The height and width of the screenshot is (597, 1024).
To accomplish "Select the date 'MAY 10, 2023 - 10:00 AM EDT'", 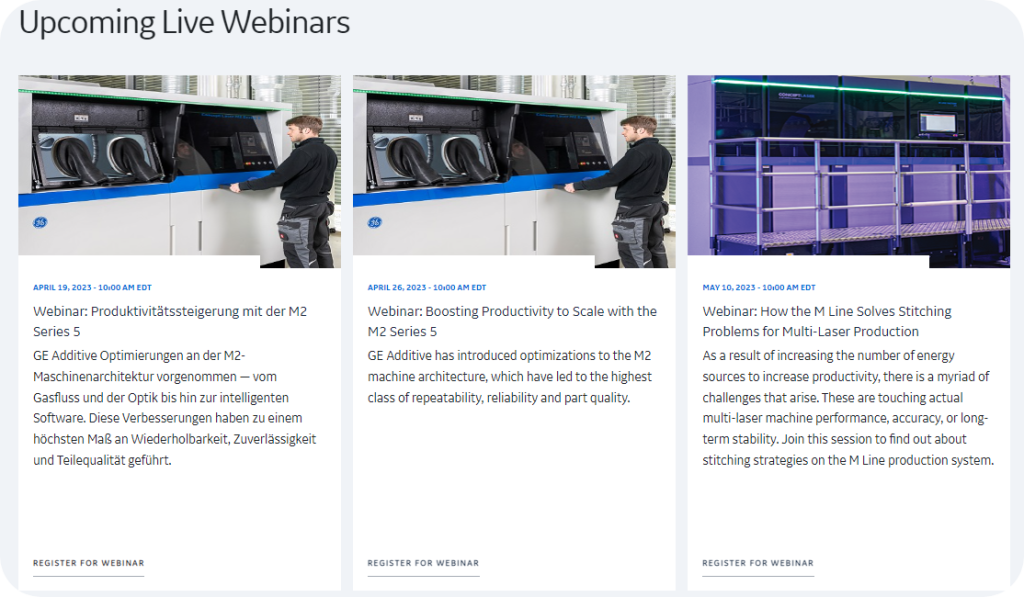I will point(759,287).
